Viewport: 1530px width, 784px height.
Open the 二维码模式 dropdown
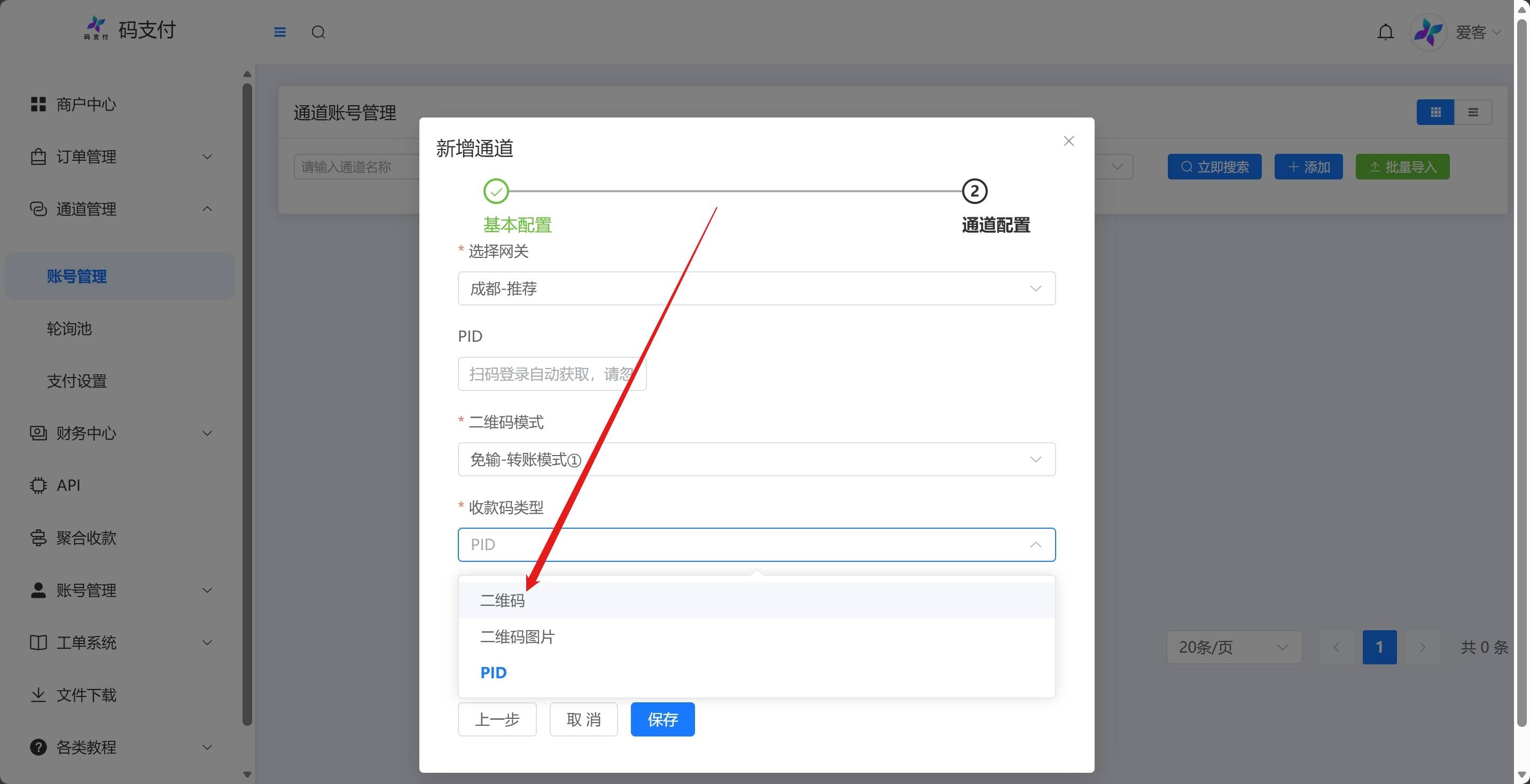(756, 459)
